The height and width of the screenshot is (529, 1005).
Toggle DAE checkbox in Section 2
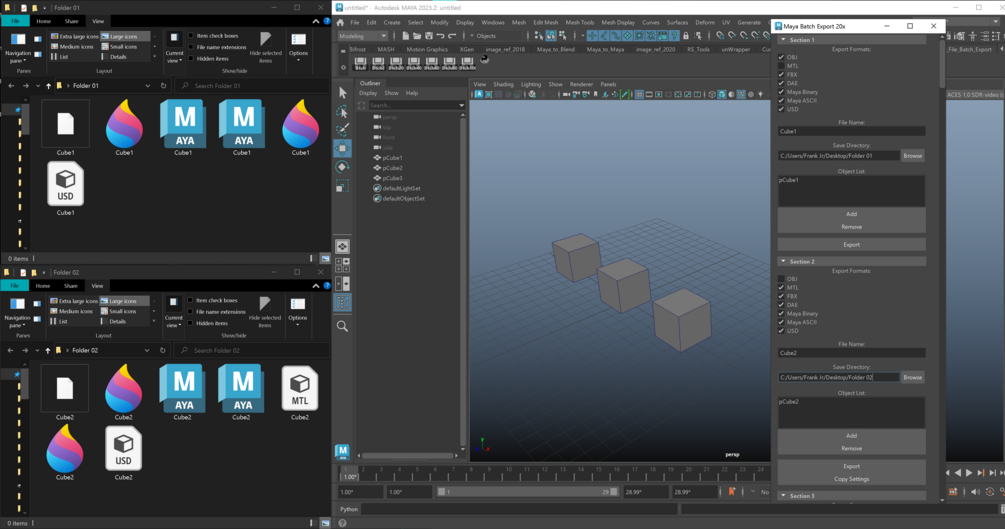pos(781,305)
